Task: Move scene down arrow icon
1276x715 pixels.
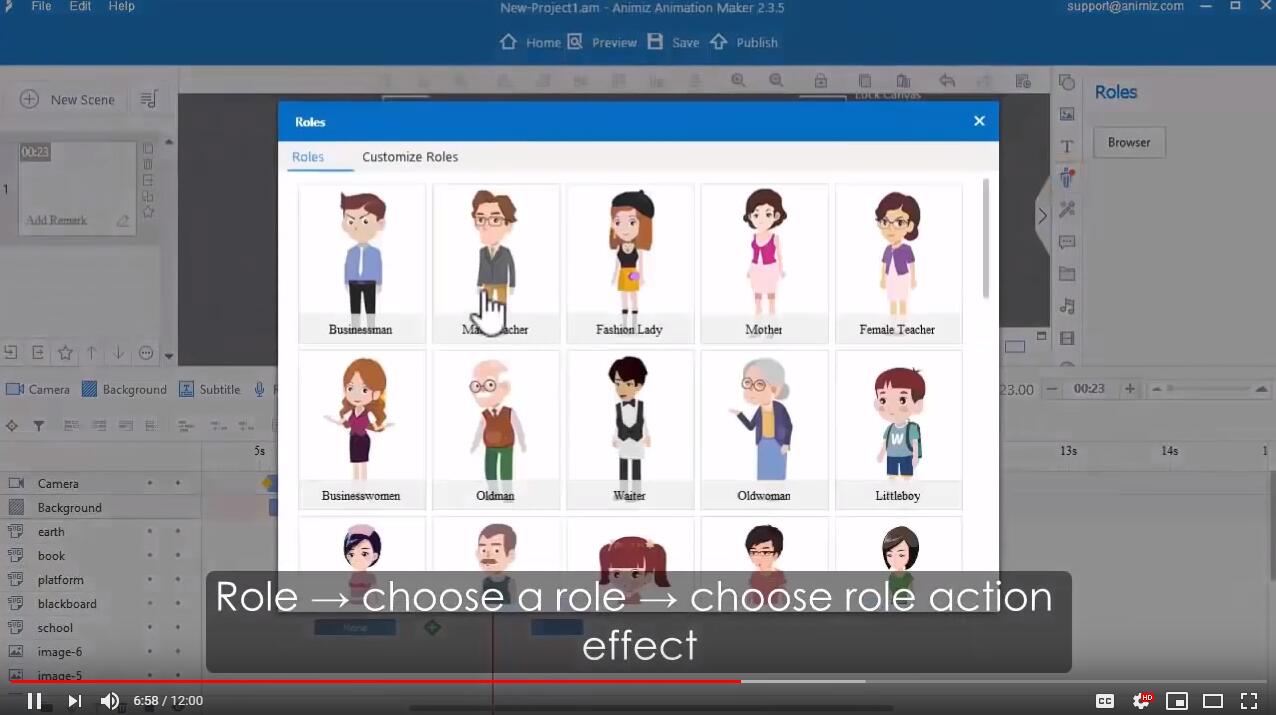Action: (118, 352)
